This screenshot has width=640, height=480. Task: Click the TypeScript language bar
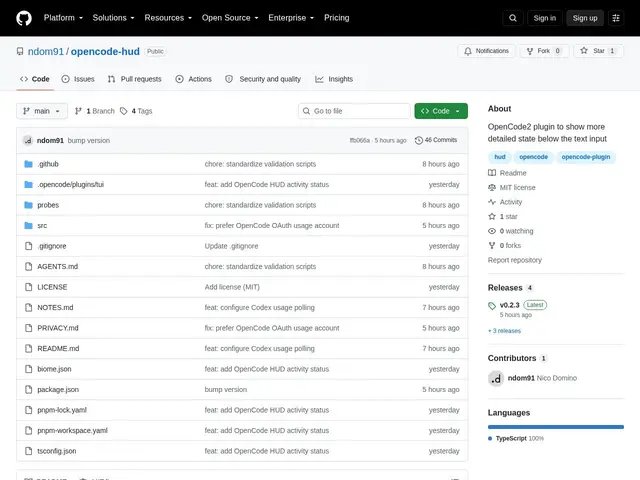coord(556,427)
